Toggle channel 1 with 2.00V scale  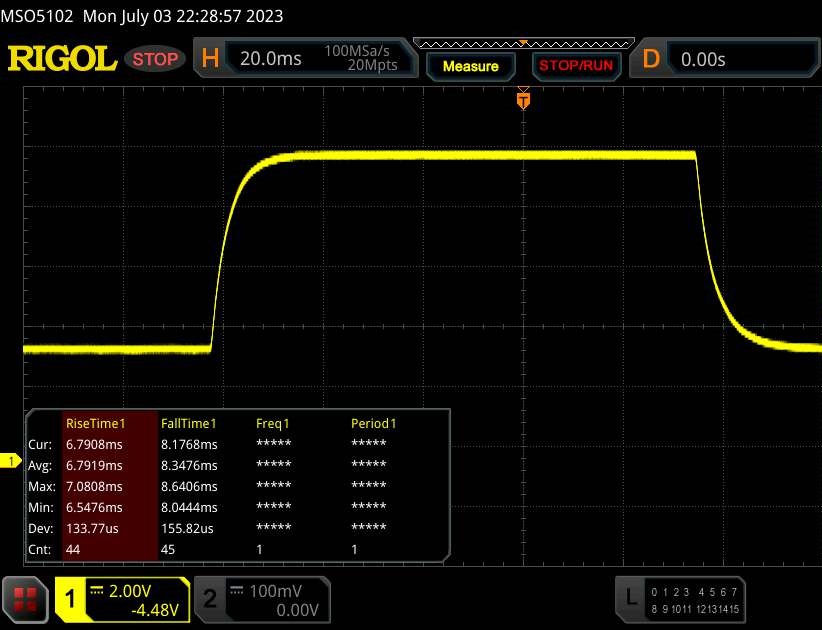click(122, 598)
